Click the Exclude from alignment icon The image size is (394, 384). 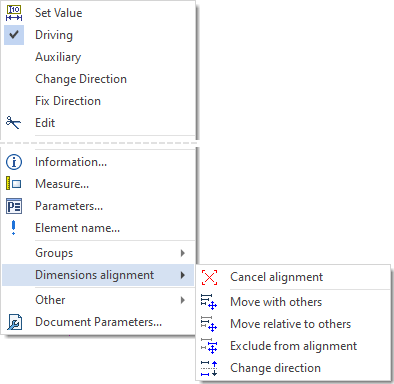click(209, 346)
